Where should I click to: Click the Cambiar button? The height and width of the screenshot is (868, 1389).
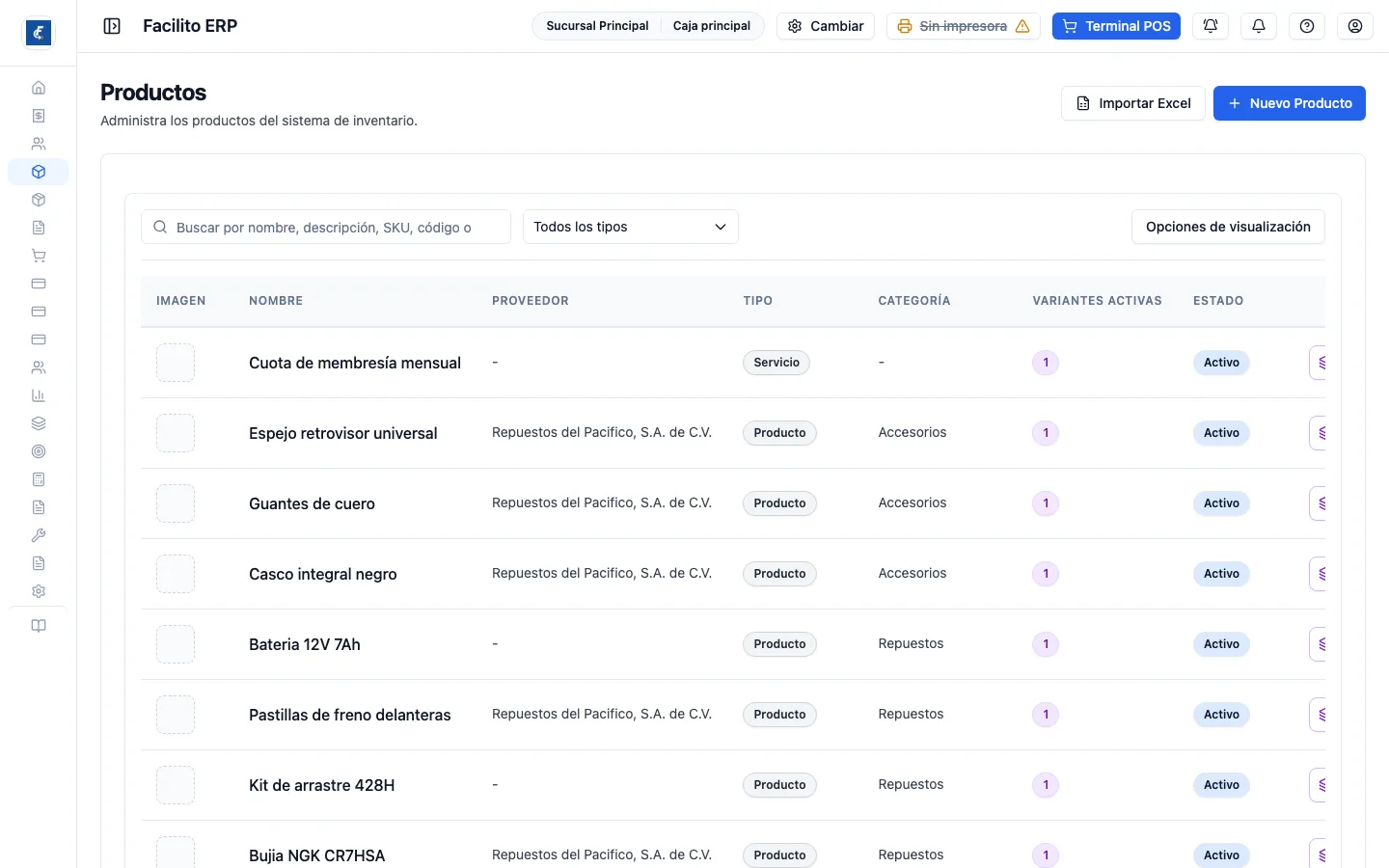click(826, 26)
